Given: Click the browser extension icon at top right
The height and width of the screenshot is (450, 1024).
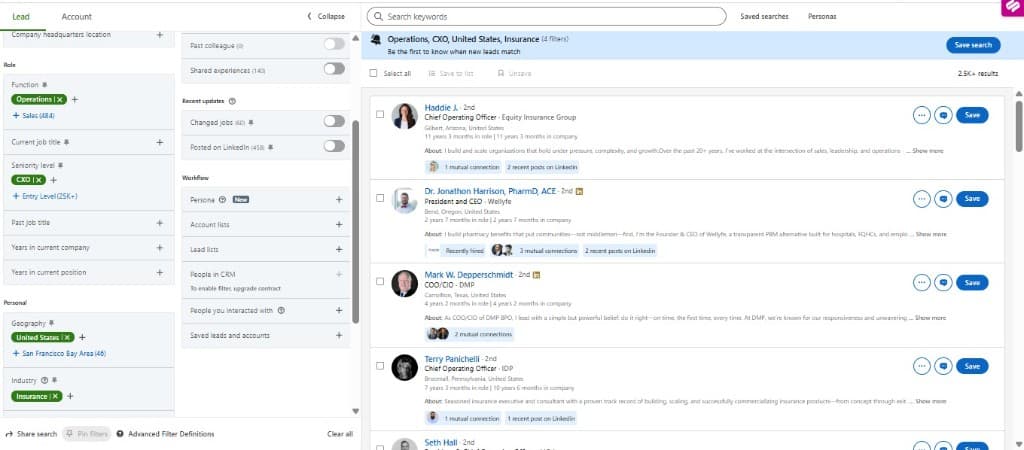Looking at the screenshot, I should click(1012, 8).
